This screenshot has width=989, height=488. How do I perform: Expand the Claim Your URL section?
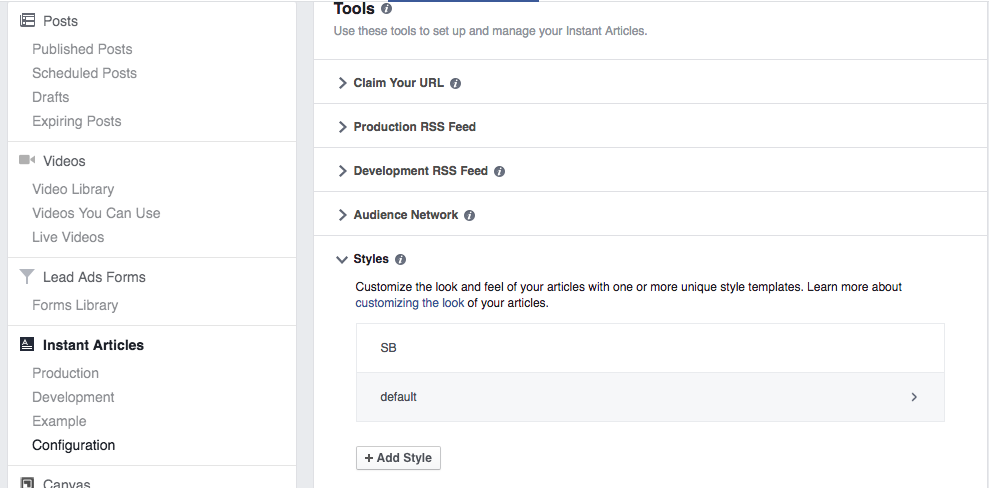[x=342, y=83]
